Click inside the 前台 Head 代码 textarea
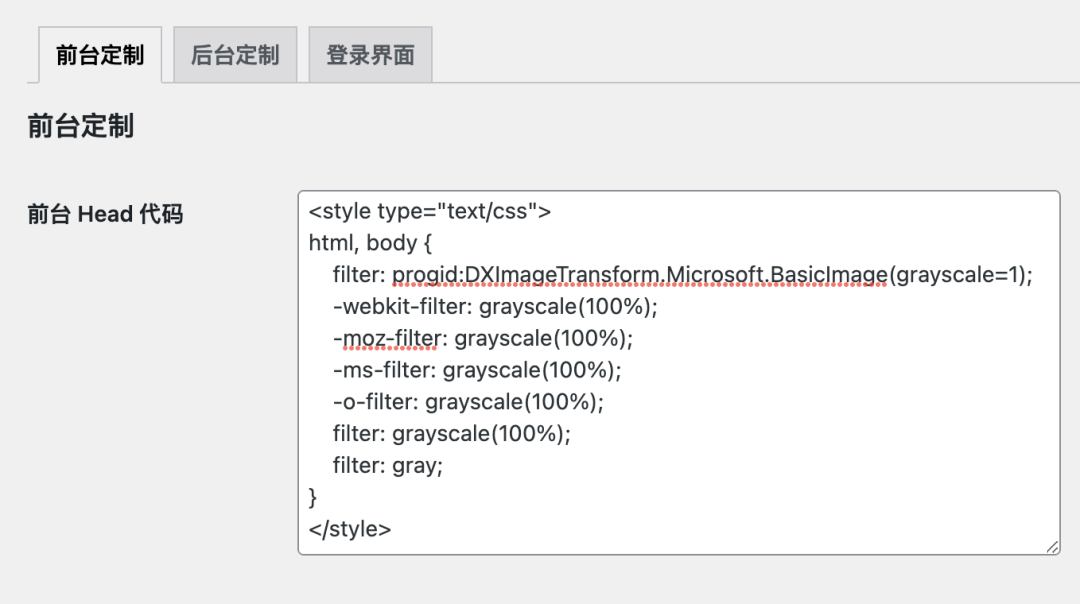 point(678,373)
